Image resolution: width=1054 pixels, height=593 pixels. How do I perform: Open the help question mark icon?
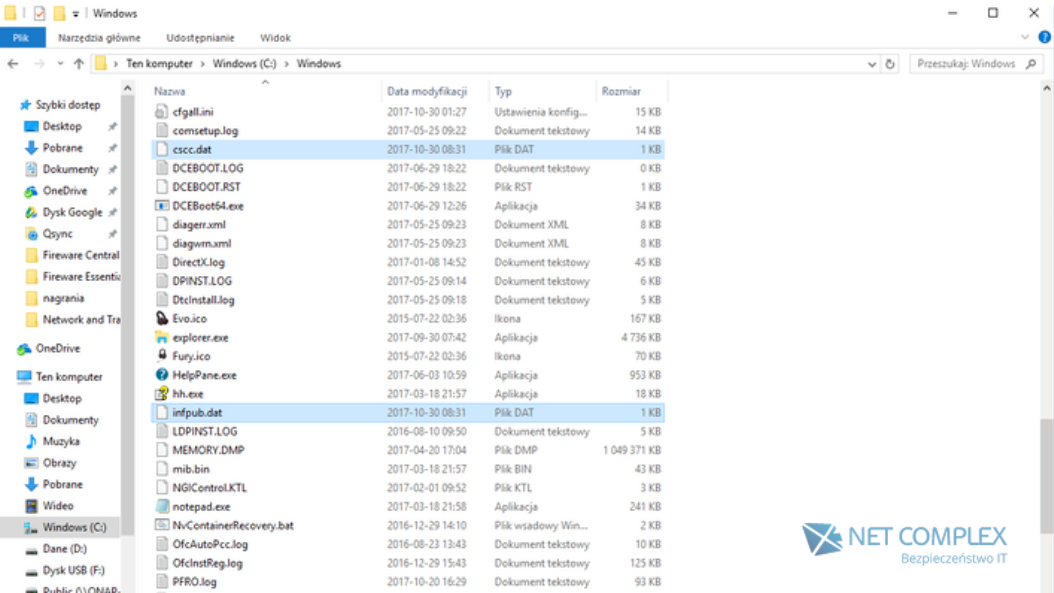pos(1045,38)
